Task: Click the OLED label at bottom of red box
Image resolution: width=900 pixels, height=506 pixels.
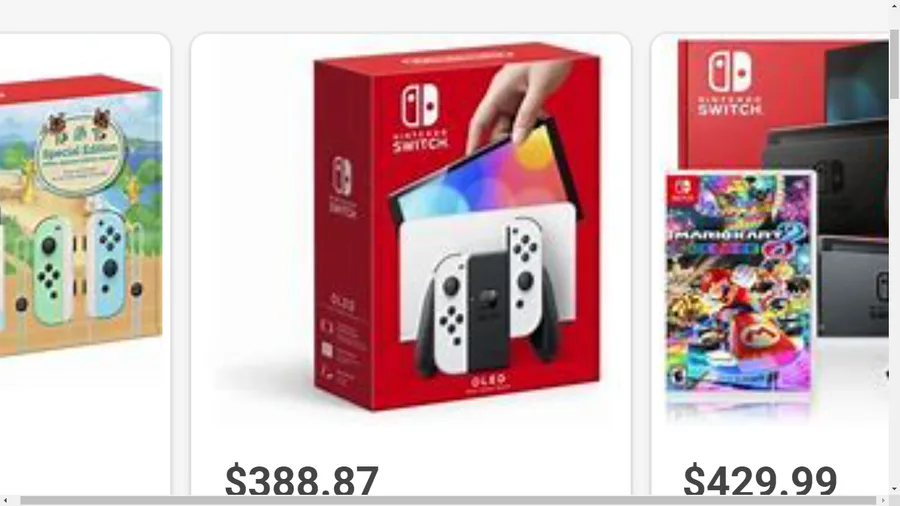Action: click(488, 380)
